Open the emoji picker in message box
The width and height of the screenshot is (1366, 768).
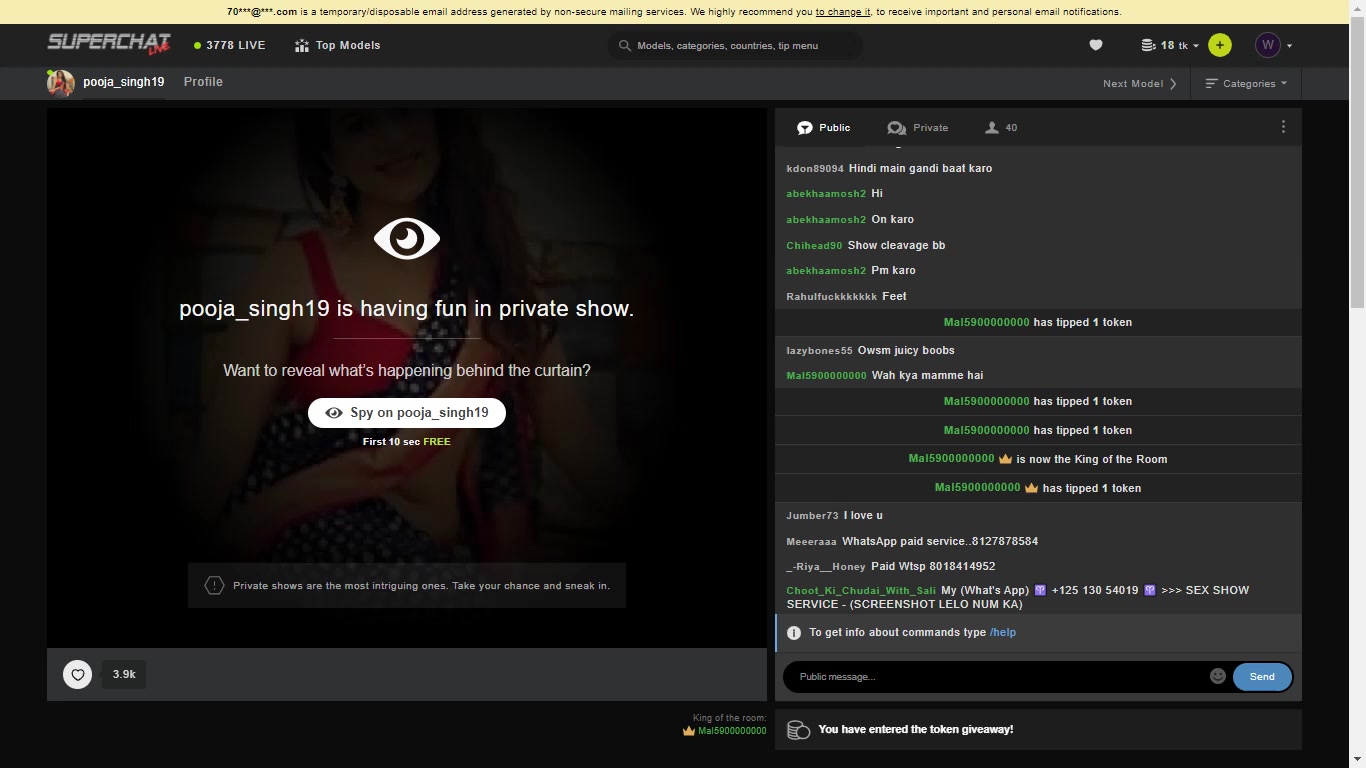coord(1217,676)
